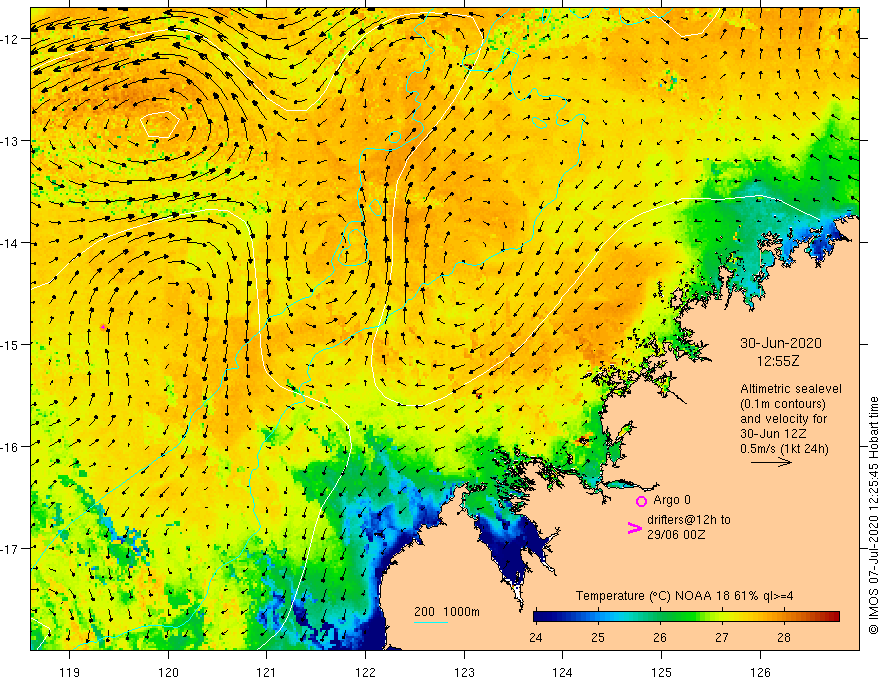Click the latitude label "-16"
This screenshot has height=680, width=880.
[11, 447]
